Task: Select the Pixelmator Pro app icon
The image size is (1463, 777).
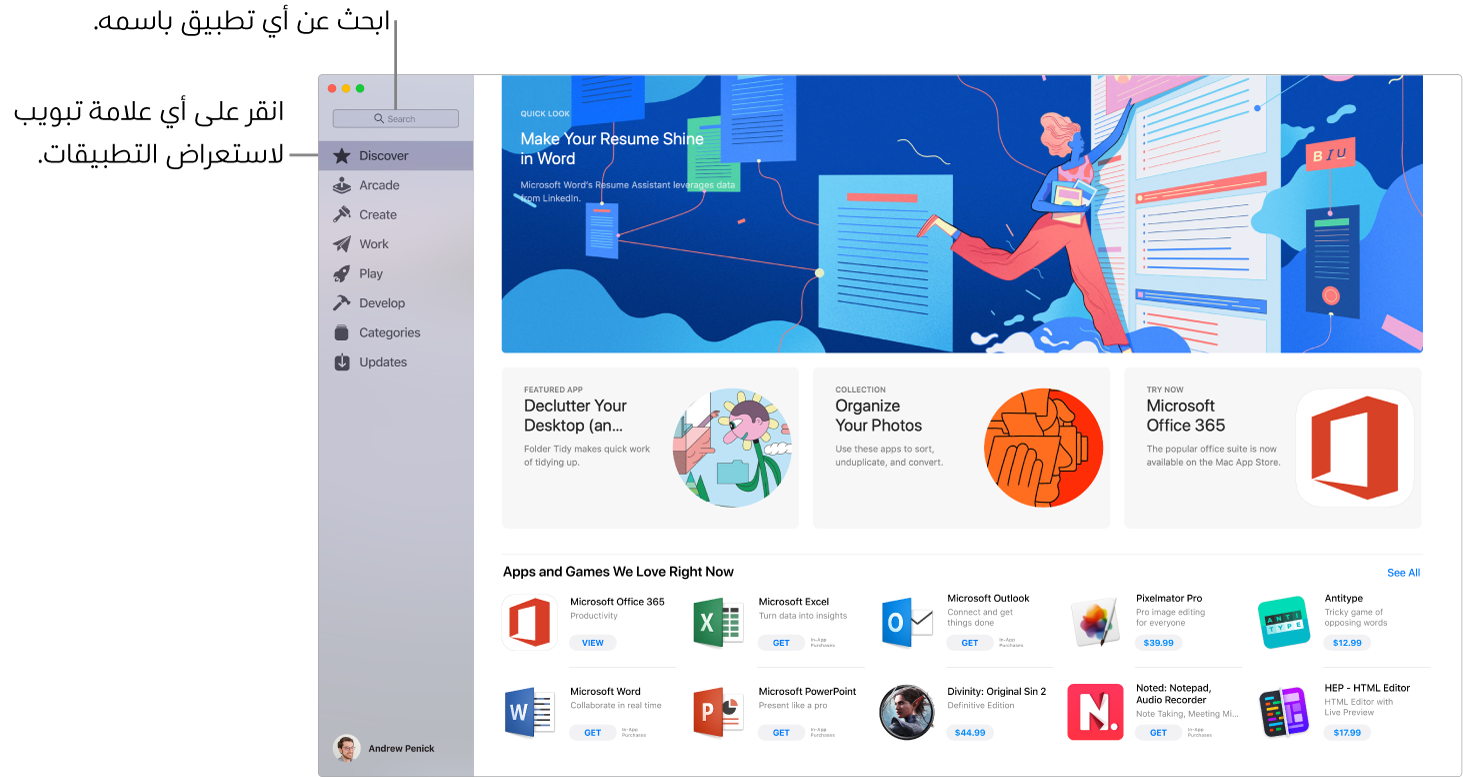Action: pyautogui.click(x=1094, y=623)
